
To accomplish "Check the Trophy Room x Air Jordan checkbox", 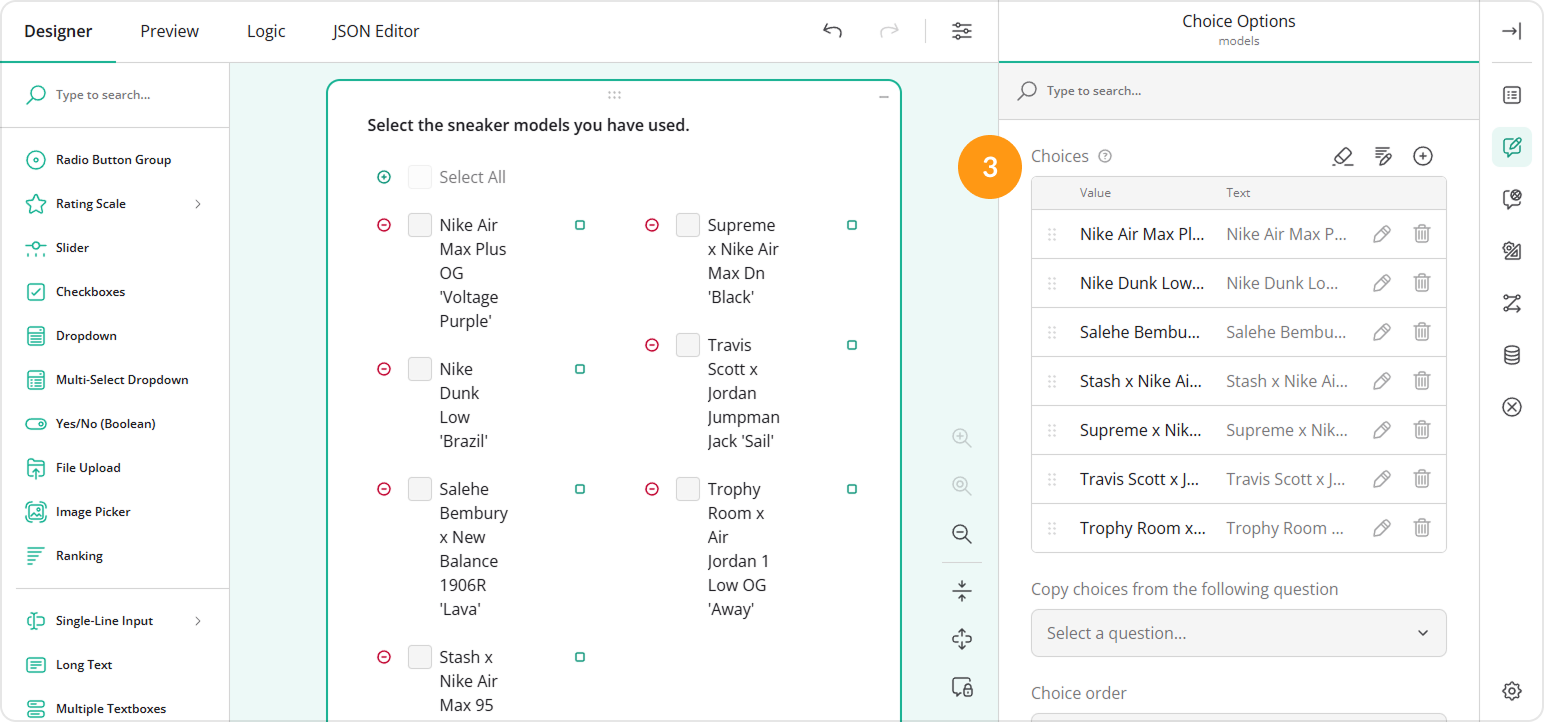I will coord(688,489).
